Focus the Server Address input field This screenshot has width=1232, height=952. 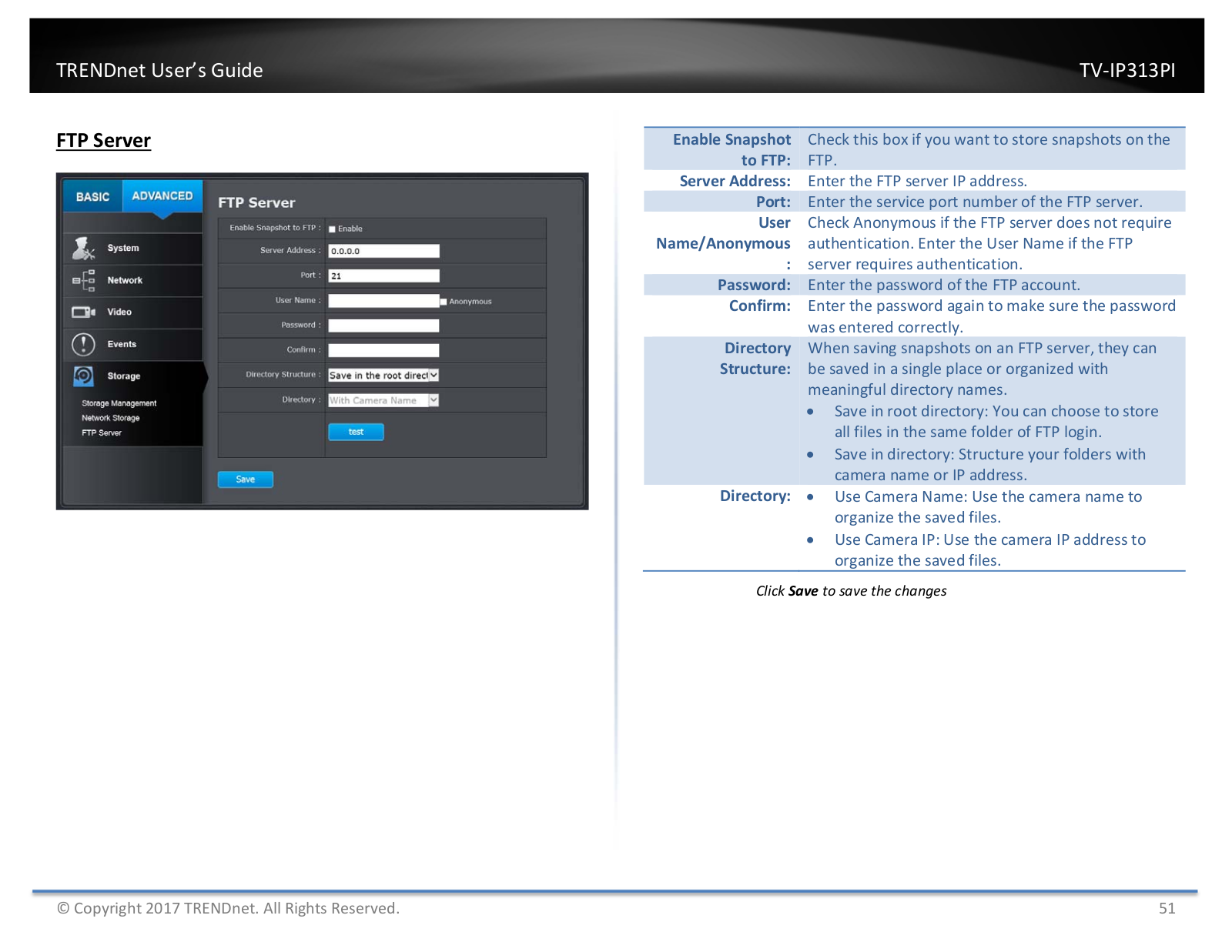point(383,251)
